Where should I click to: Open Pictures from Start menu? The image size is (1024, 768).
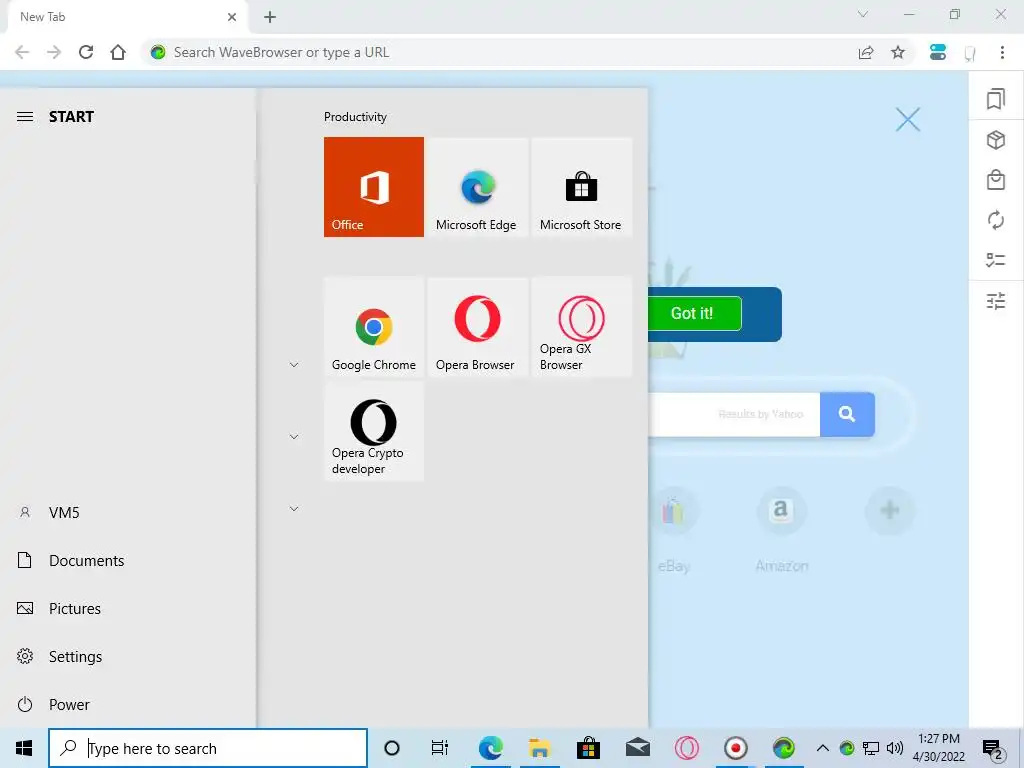(x=127, y=609)
